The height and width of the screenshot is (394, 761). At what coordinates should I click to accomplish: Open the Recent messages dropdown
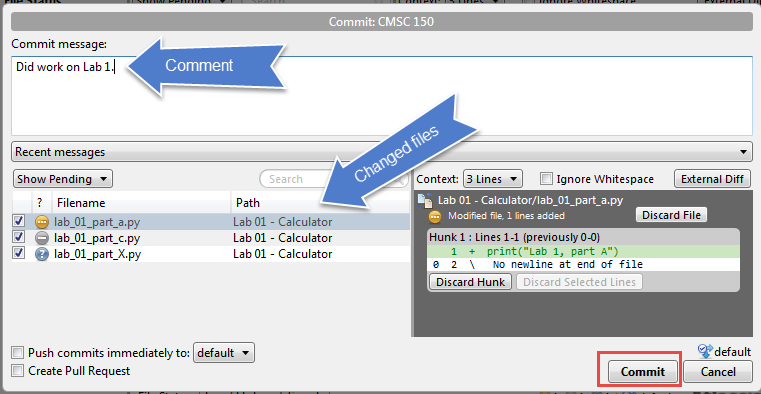click(381, 152)
